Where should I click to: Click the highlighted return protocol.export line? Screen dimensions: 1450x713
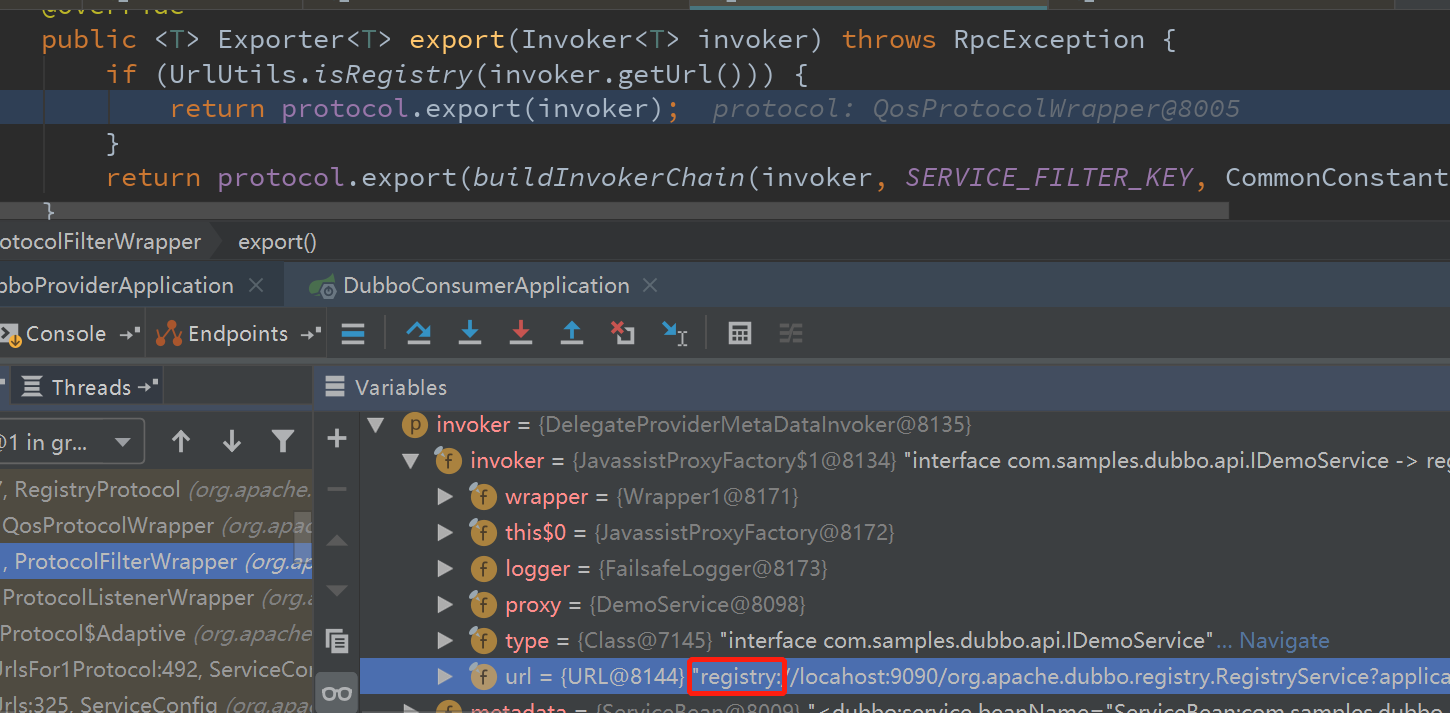click(725, 108)
